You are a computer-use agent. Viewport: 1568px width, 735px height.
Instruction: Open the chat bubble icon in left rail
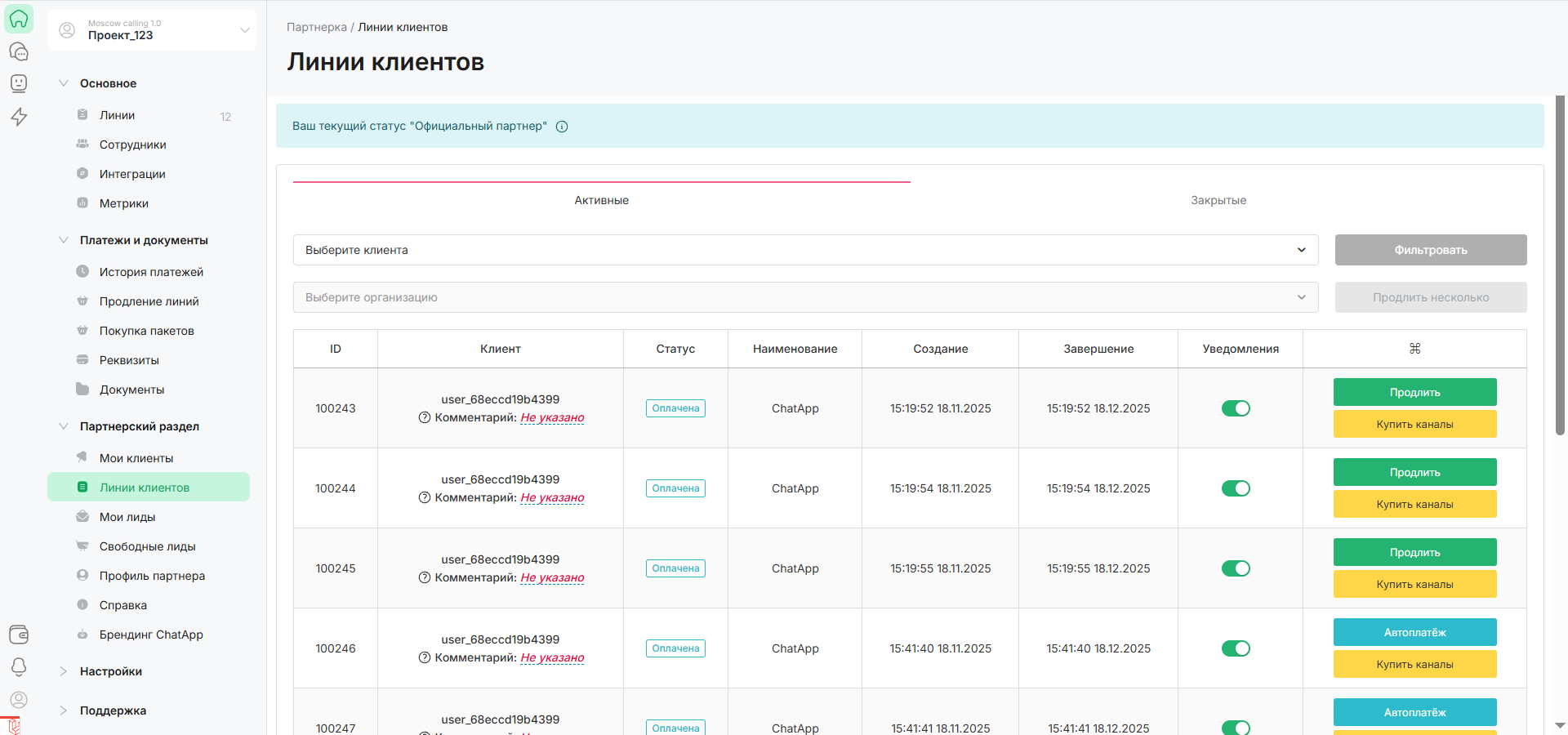click(x=19, y=51)
